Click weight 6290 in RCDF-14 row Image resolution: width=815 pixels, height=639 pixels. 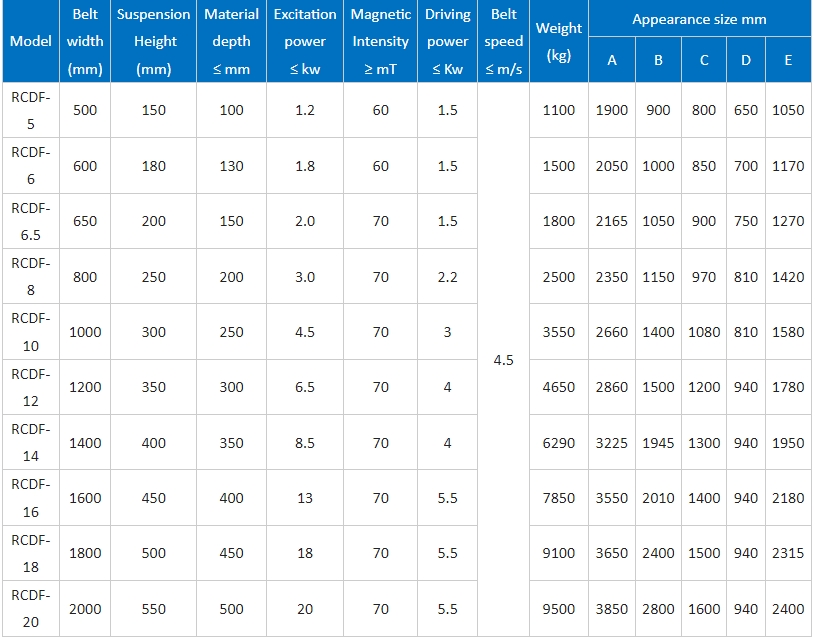tap(559, 442)
